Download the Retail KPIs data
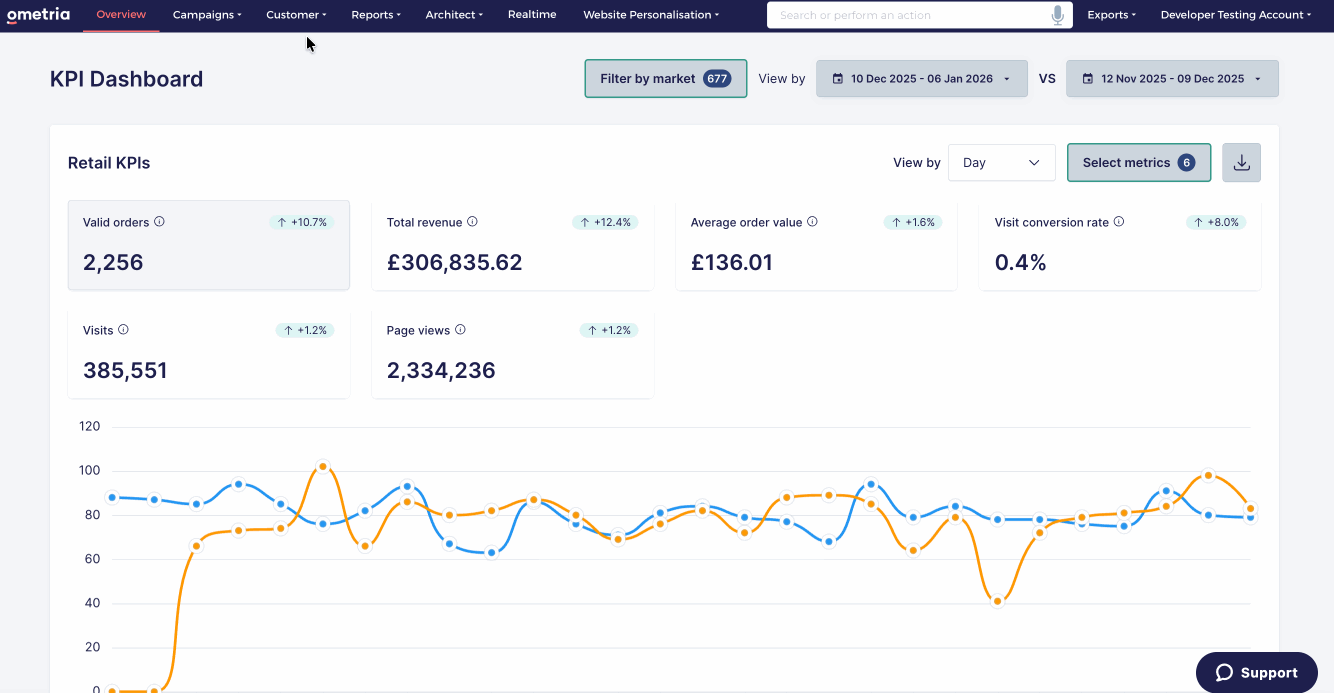The height and width of the screenshot is (693, 1334). [x=1241, y=163]
